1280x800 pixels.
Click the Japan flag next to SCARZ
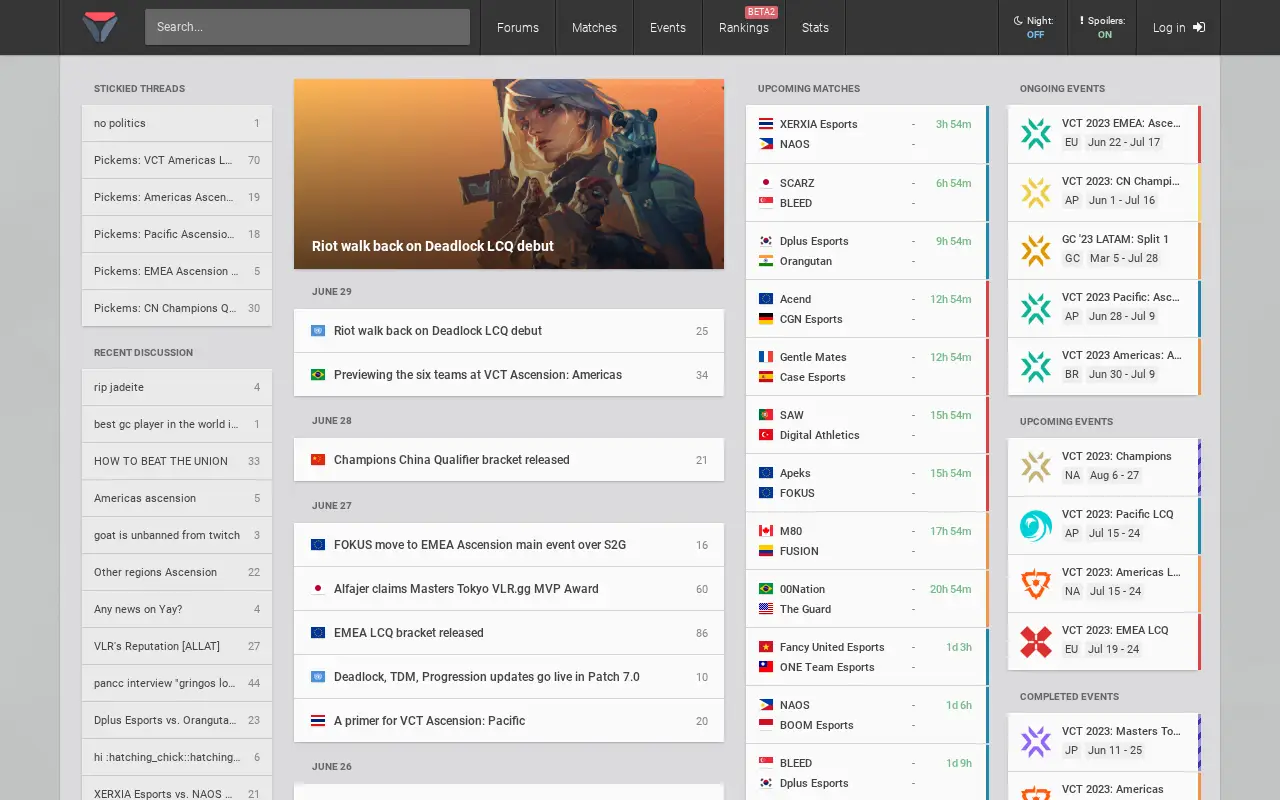pyautogui.click(x=766, y=183)
